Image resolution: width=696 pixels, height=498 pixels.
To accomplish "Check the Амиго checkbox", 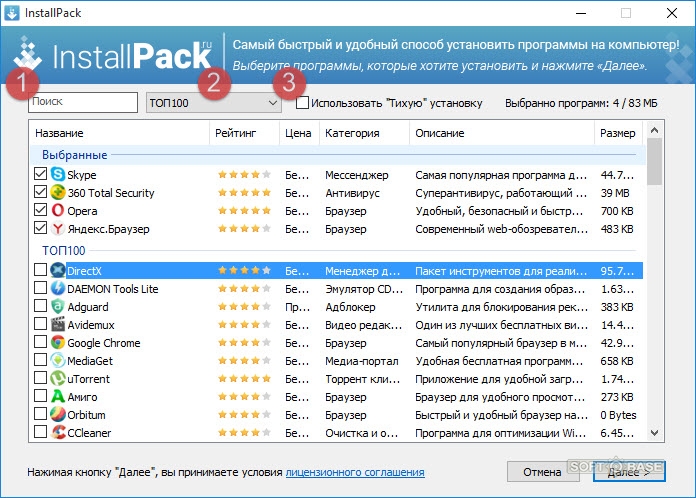I will pyautogui.click(x=40, y=396).
